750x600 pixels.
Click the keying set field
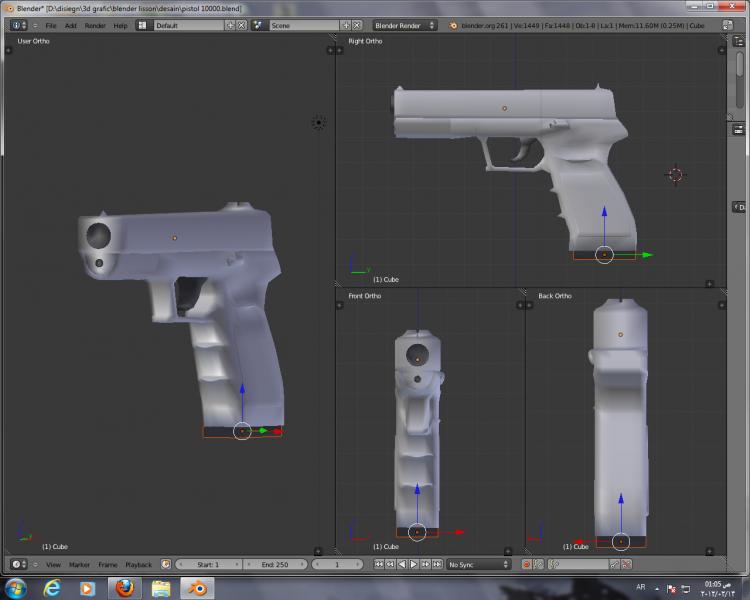(x=583, y=564)
